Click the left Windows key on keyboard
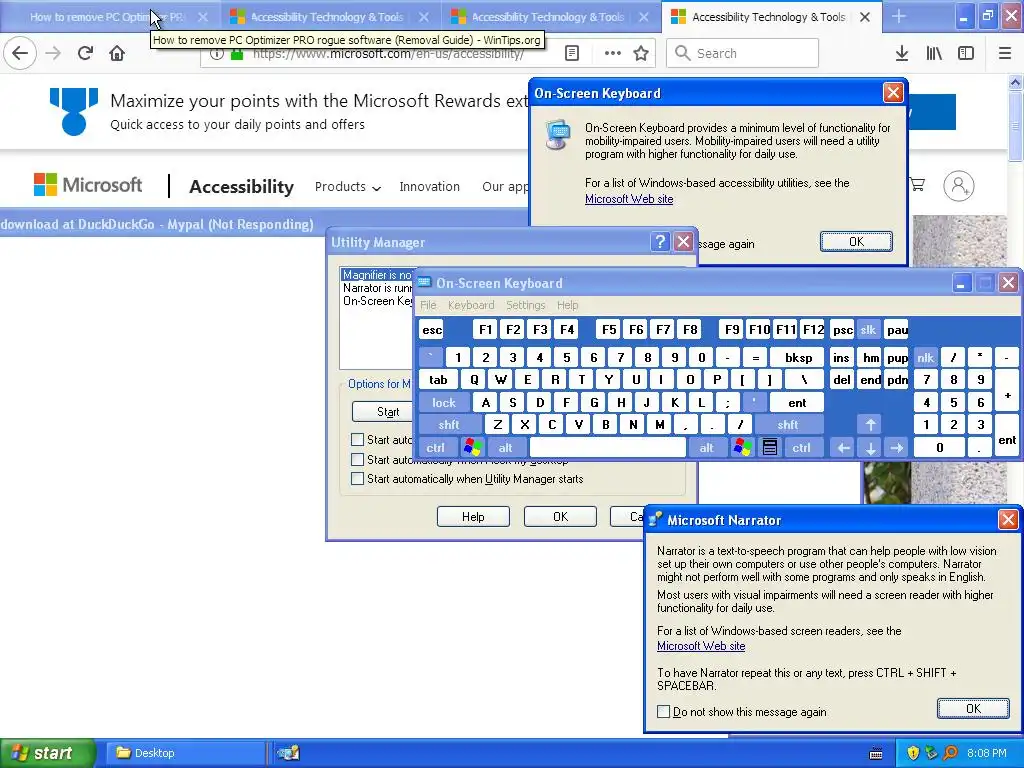1024x768 pixels. [472, 447]
